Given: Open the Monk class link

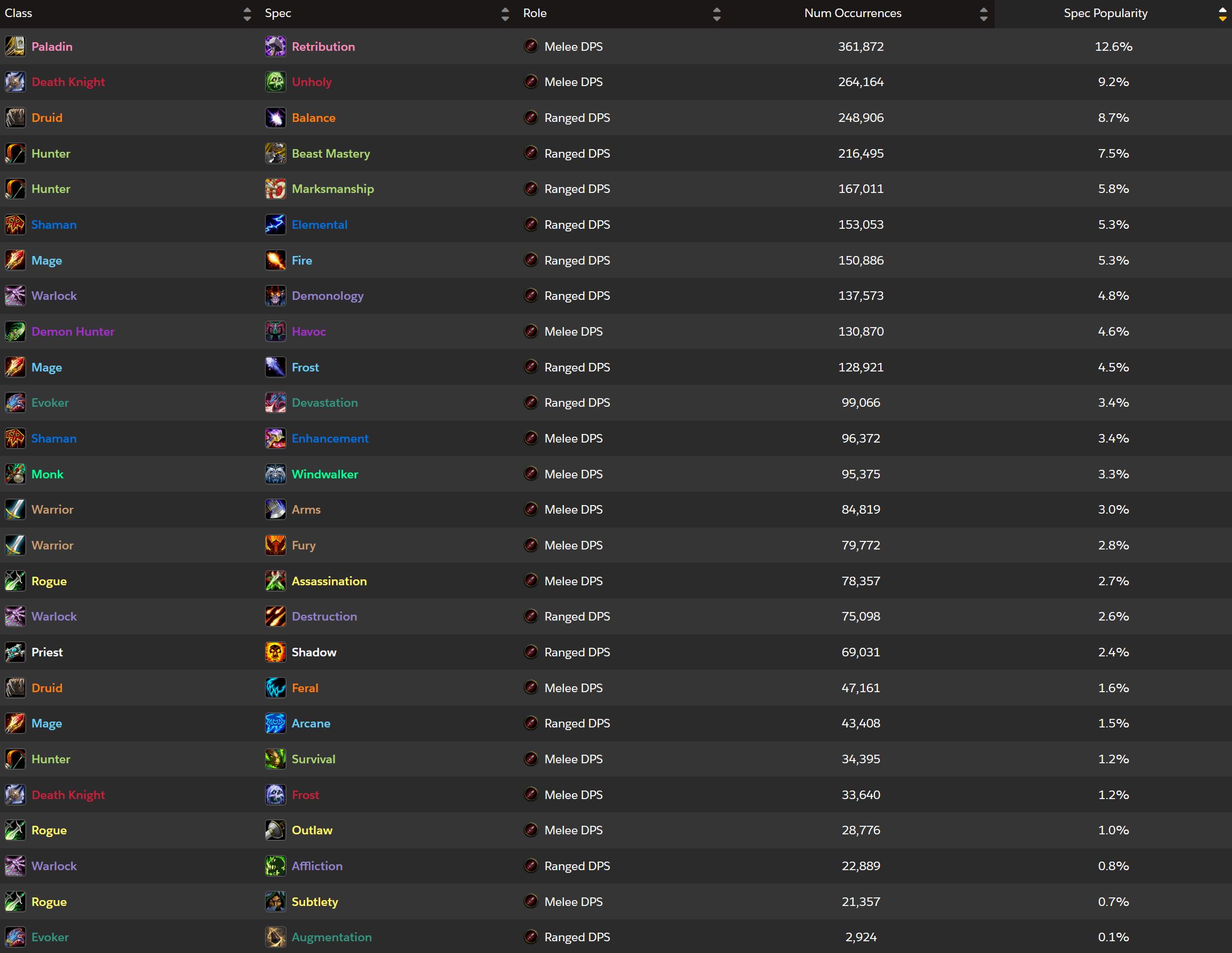Looking at the screenshot, I should tap(48, 475).
